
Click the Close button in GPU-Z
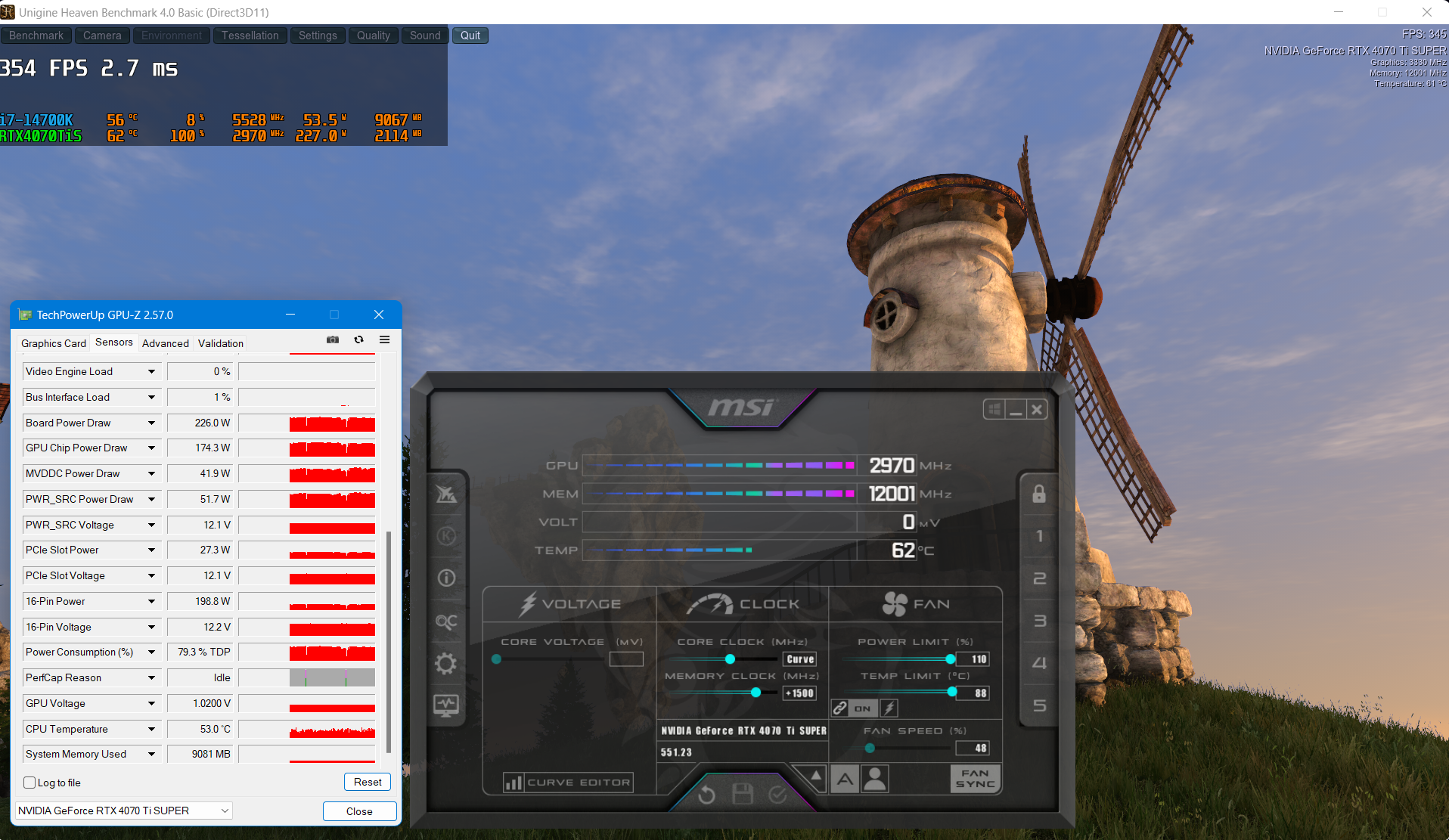pyautogui.click(x=359, y=811)
